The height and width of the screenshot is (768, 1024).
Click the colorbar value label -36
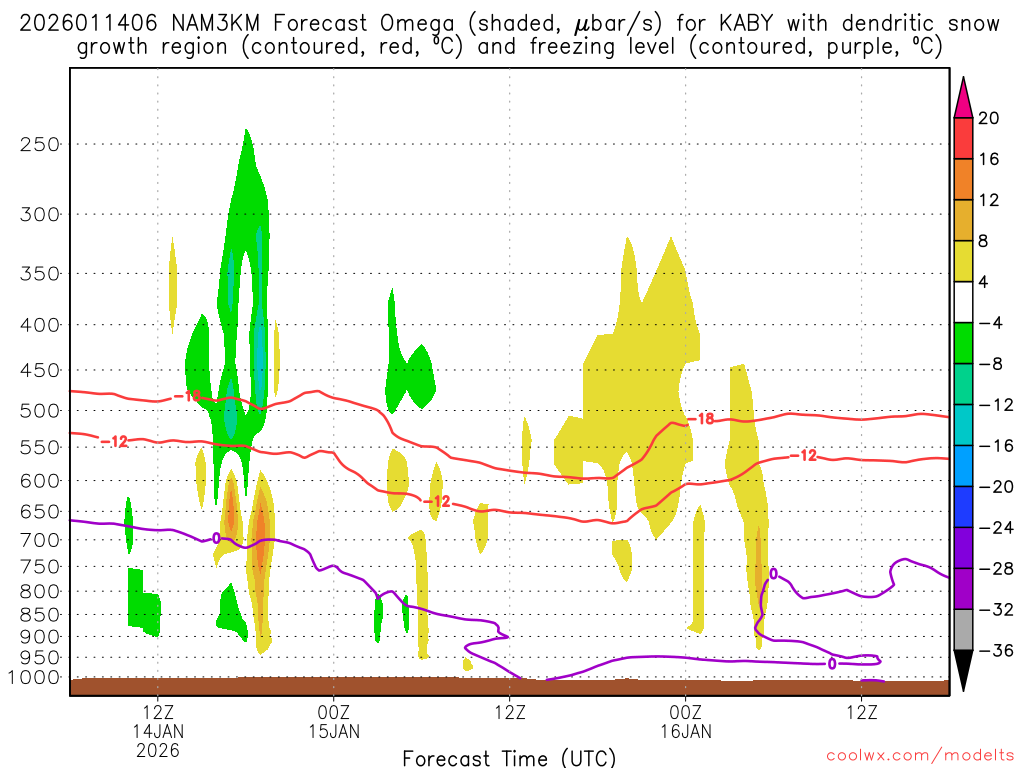click(996, 650)
